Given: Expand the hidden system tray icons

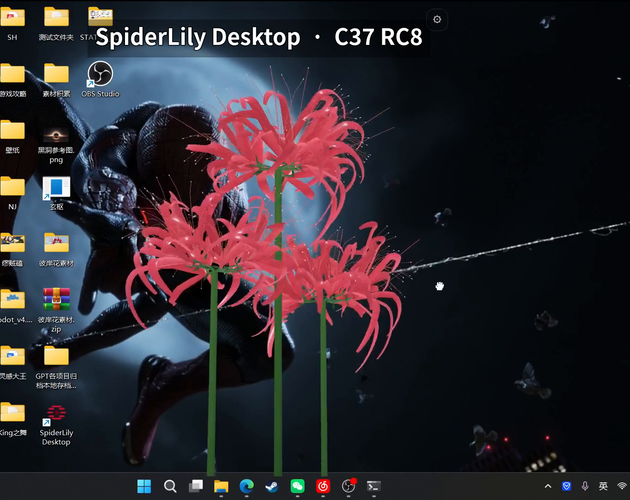Looking at the screenshot, I should 548,486.
